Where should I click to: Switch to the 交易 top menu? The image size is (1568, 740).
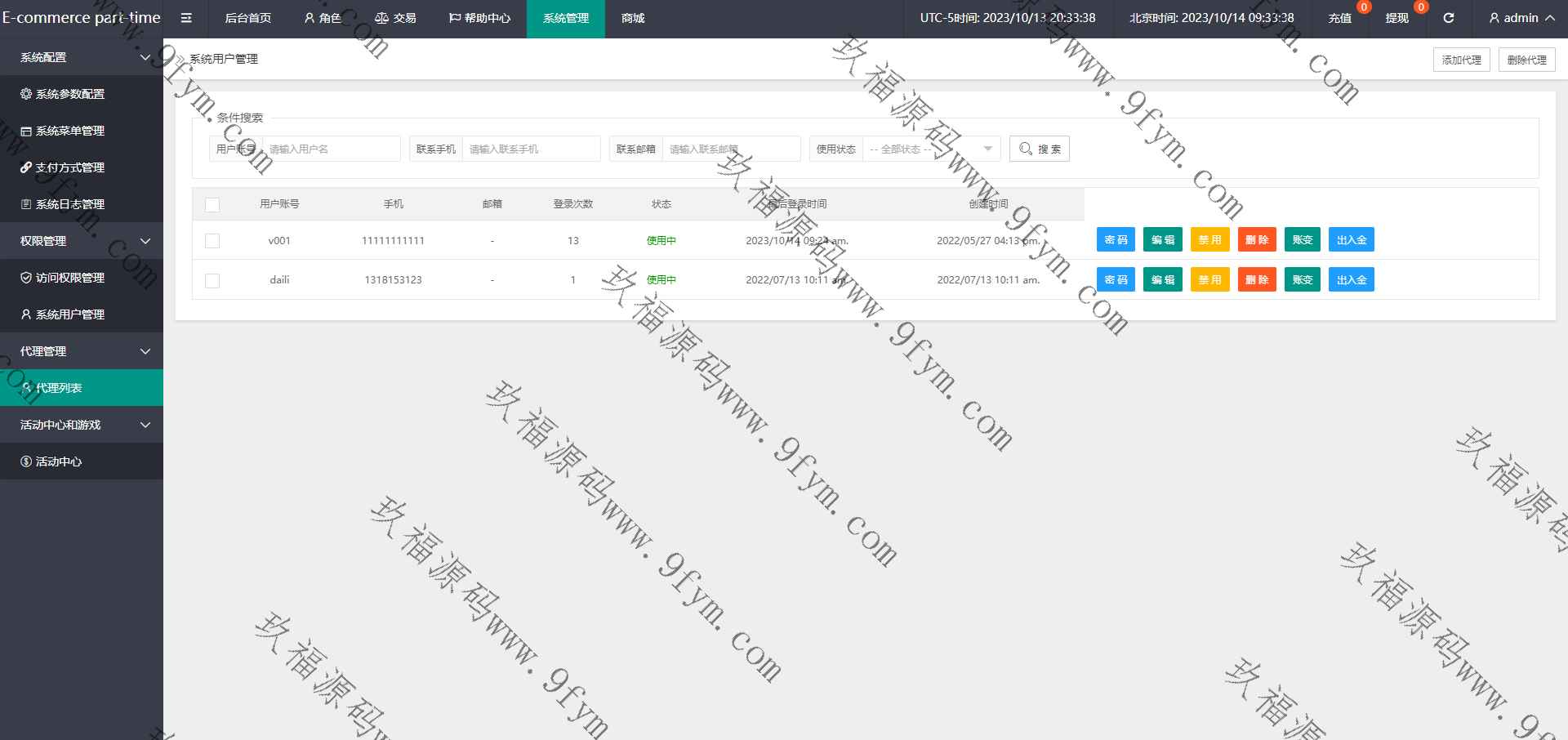click(395, 18)
